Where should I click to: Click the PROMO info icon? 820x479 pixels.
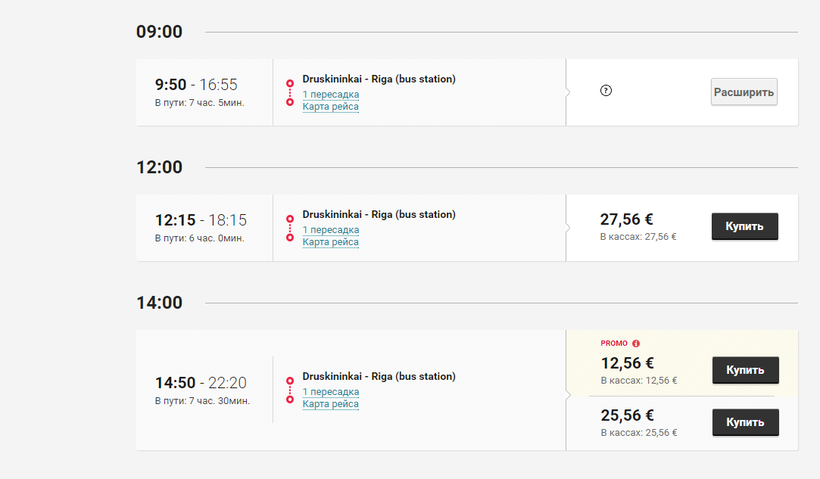[x=636, y=343]
